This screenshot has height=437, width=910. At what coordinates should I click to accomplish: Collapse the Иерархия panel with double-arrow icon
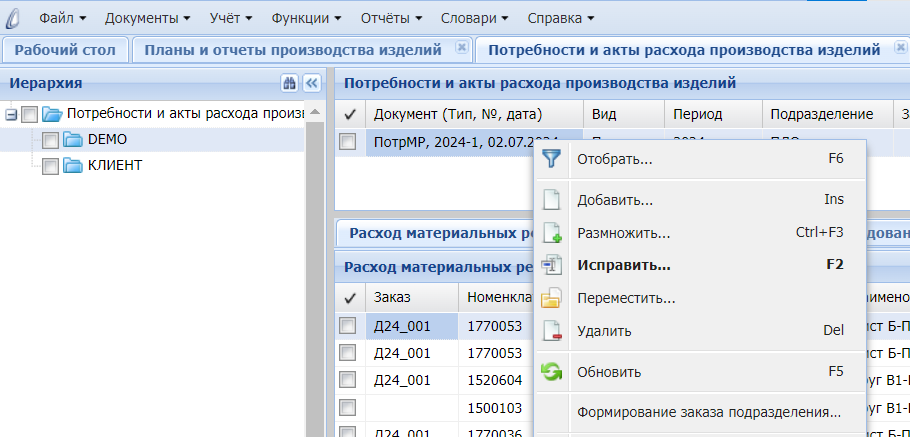pos(311,84)
